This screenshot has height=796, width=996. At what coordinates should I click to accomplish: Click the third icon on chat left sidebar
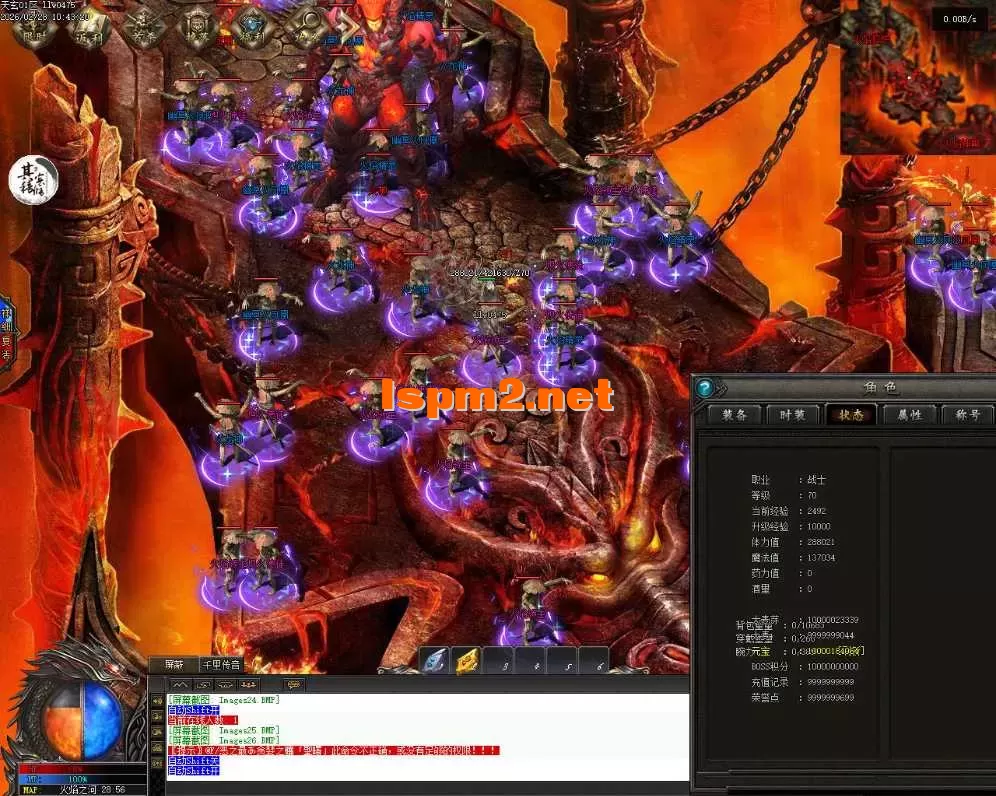[157, 732]
